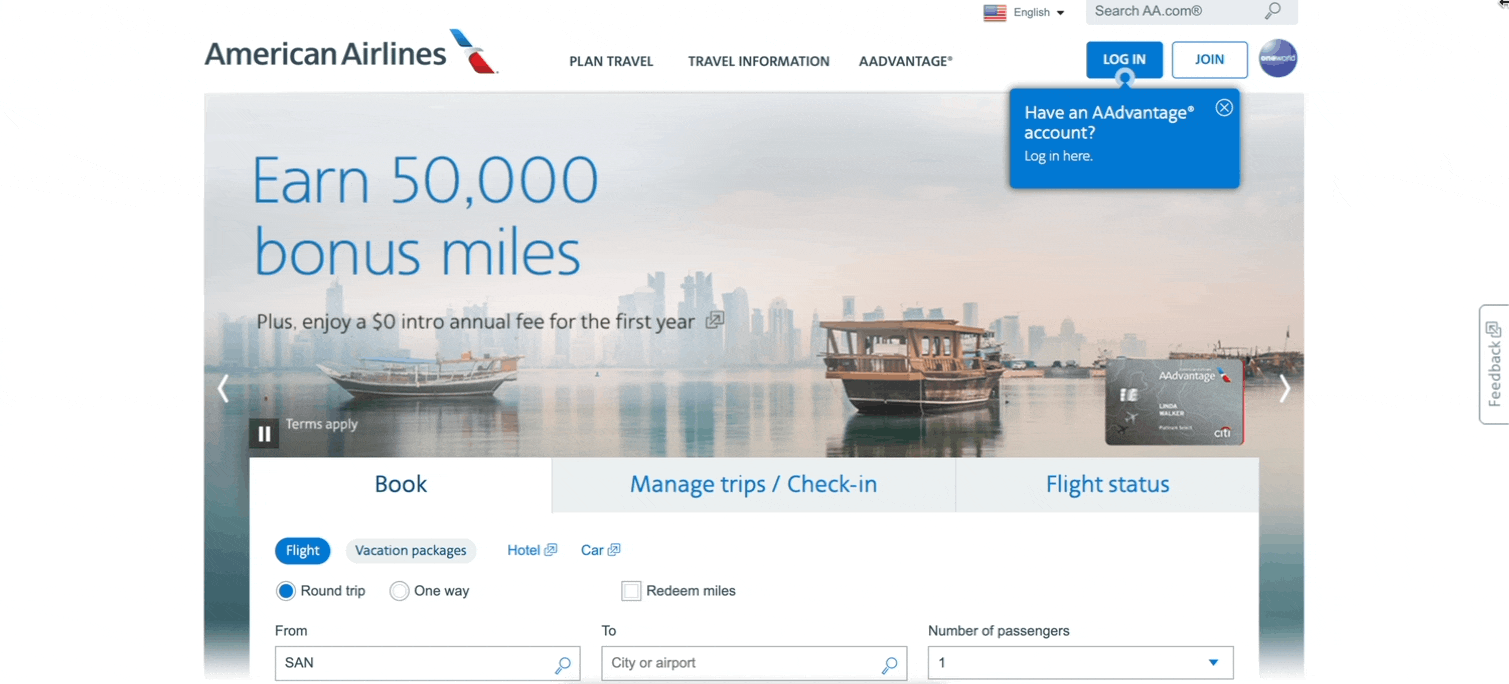Open the oneworld alliance logo
This screenshot has height=684, width=1509.
pyautogui.click(x=1277, y=59)
